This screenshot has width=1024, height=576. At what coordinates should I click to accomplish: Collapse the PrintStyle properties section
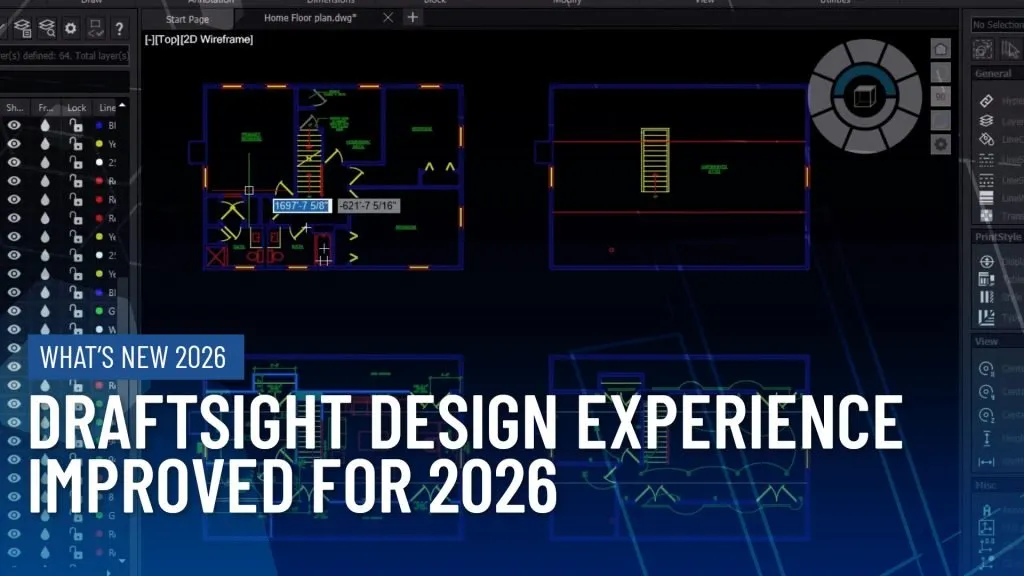point(997,236)
